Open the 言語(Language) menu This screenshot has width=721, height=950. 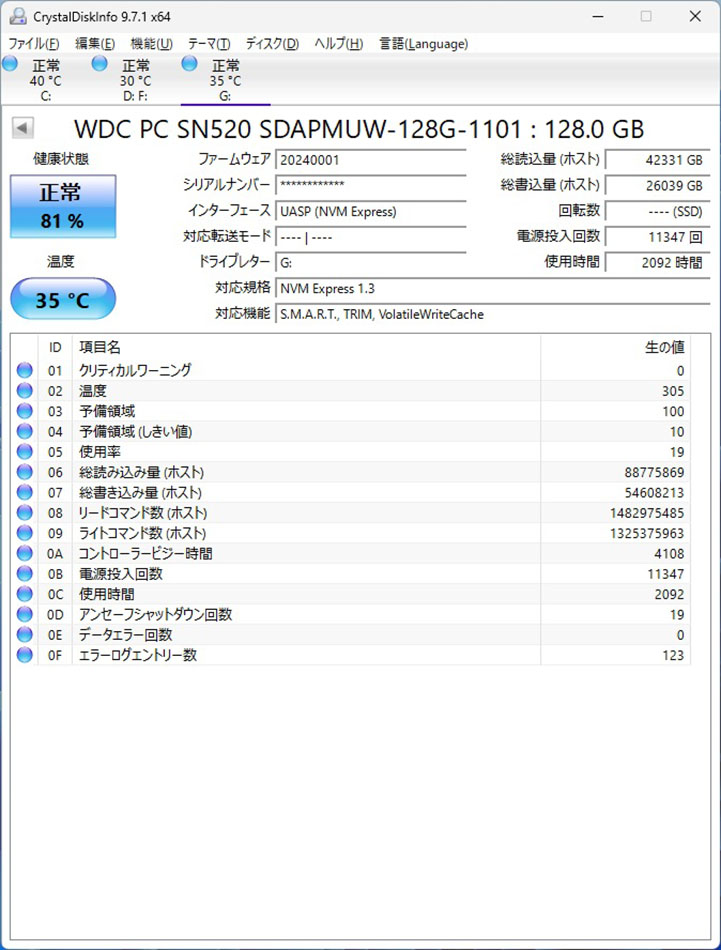[423, 44]
